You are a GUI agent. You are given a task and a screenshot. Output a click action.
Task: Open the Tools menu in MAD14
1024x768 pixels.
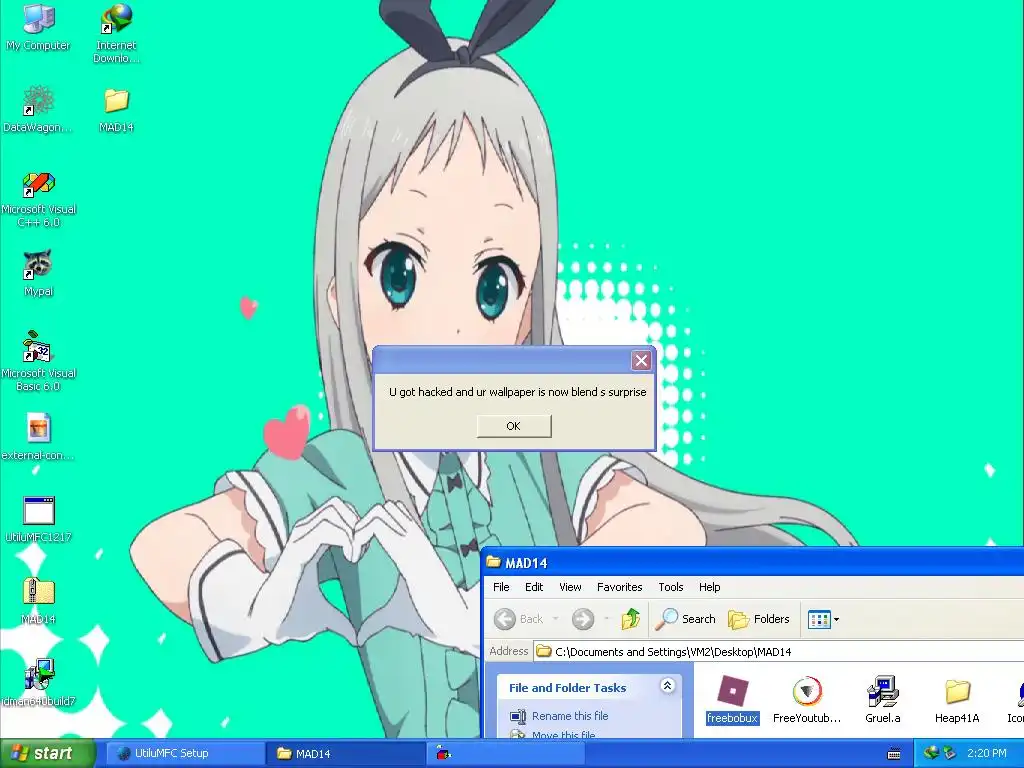pyautogui.click(x=671, y=586)
